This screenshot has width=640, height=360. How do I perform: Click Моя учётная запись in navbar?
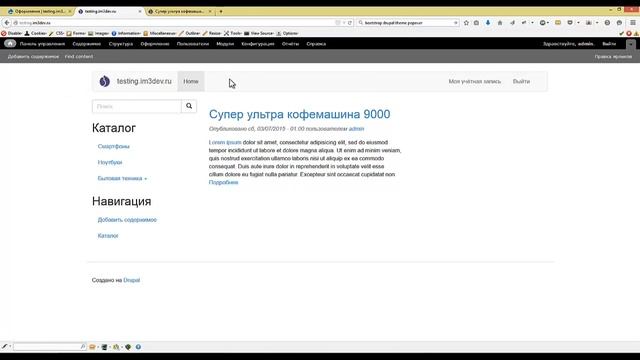coord(475,81)
